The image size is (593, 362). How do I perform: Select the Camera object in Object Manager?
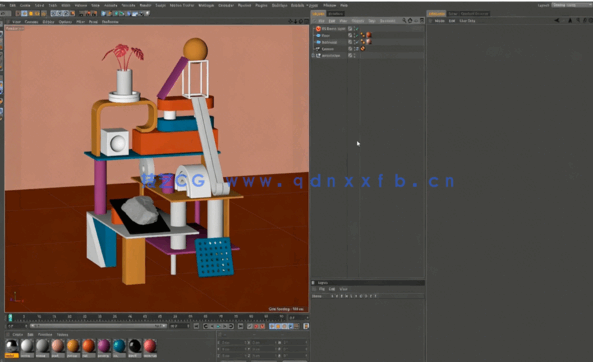click(x=328, y=49)
